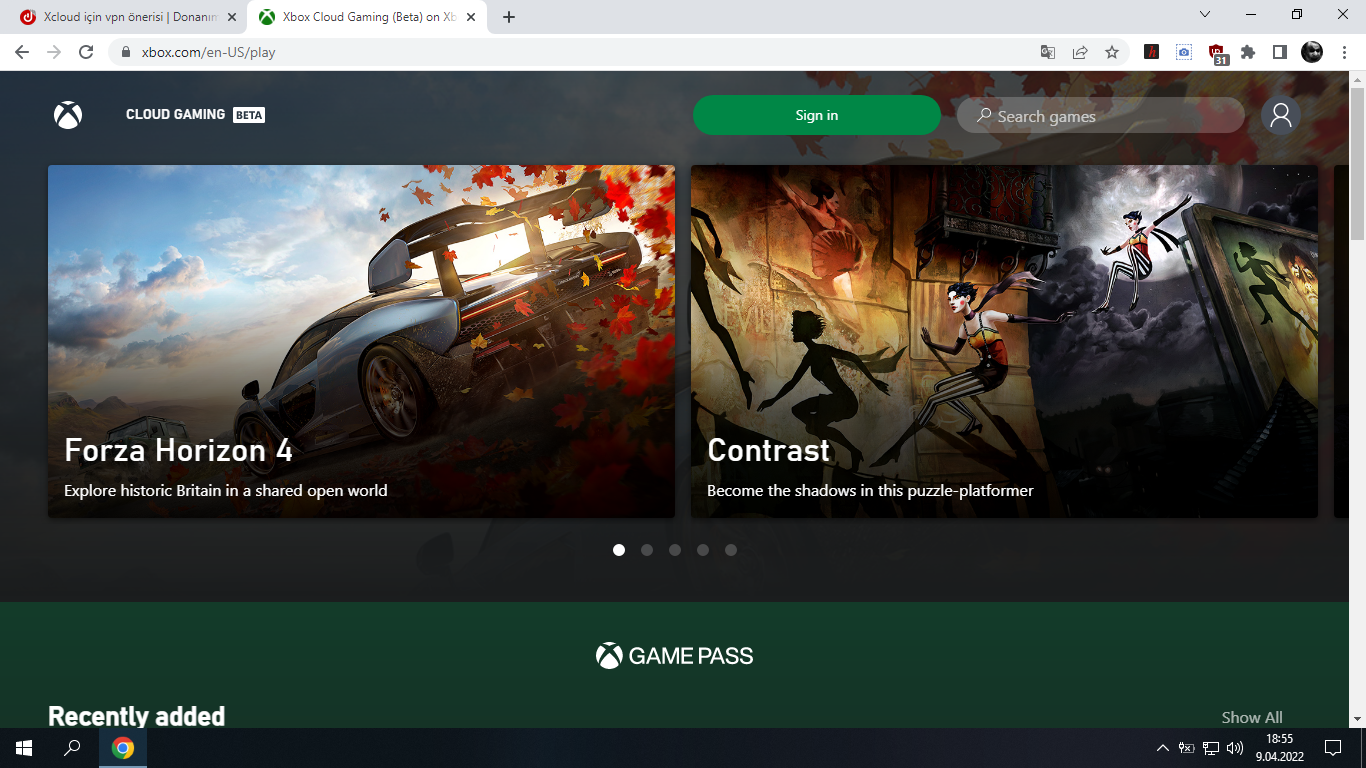The width and height of the screenshot is (1366, 768).
Task: Click the Xbox logo in the page header
Action: pos(68,115)
